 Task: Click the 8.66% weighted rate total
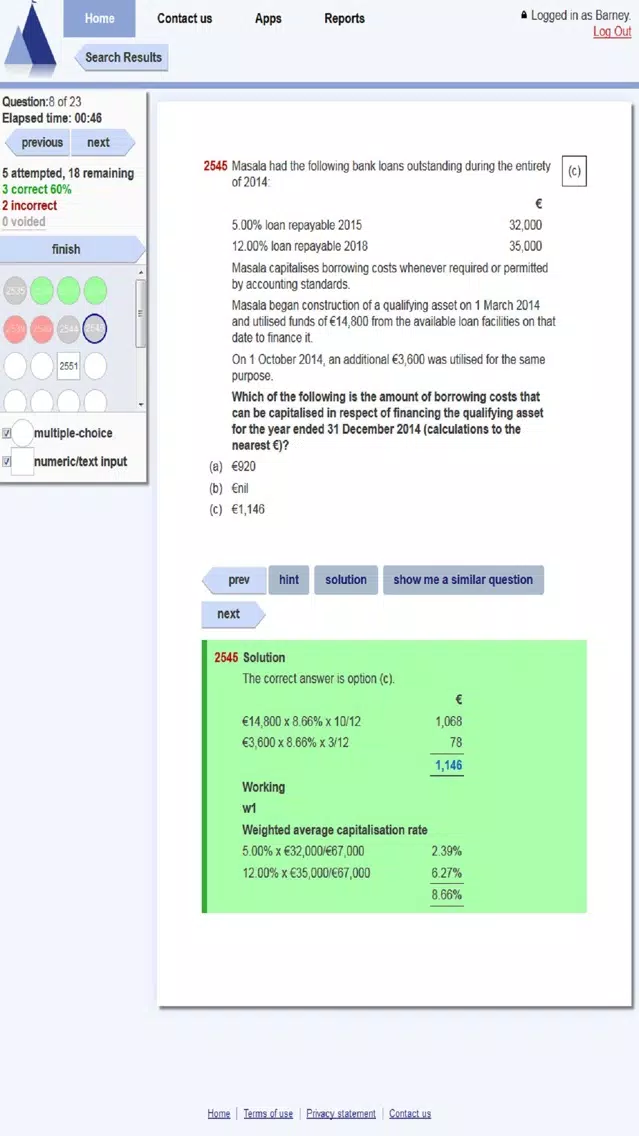[446, 895]
